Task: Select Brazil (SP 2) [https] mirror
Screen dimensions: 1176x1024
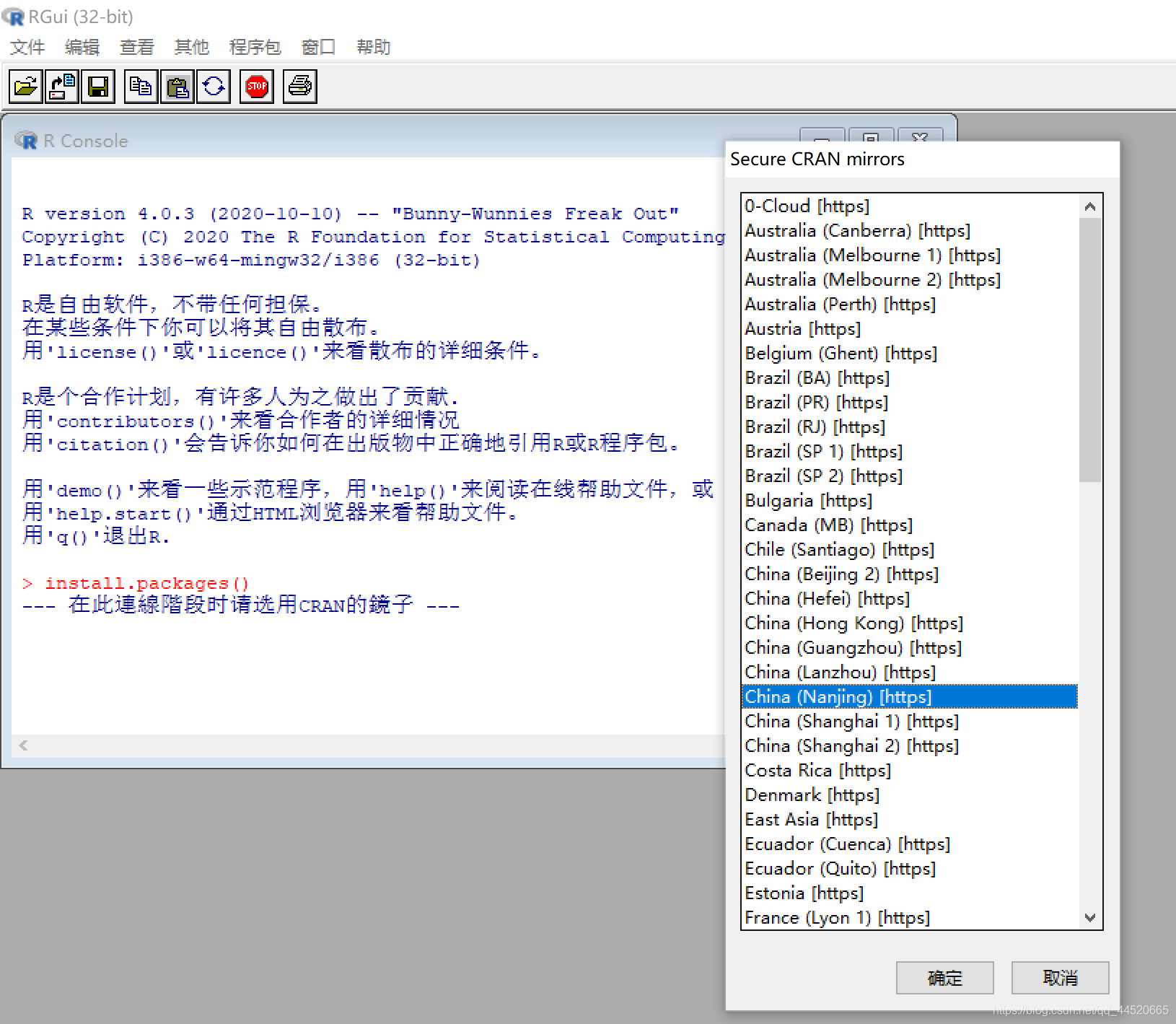Action: (909, 476)
